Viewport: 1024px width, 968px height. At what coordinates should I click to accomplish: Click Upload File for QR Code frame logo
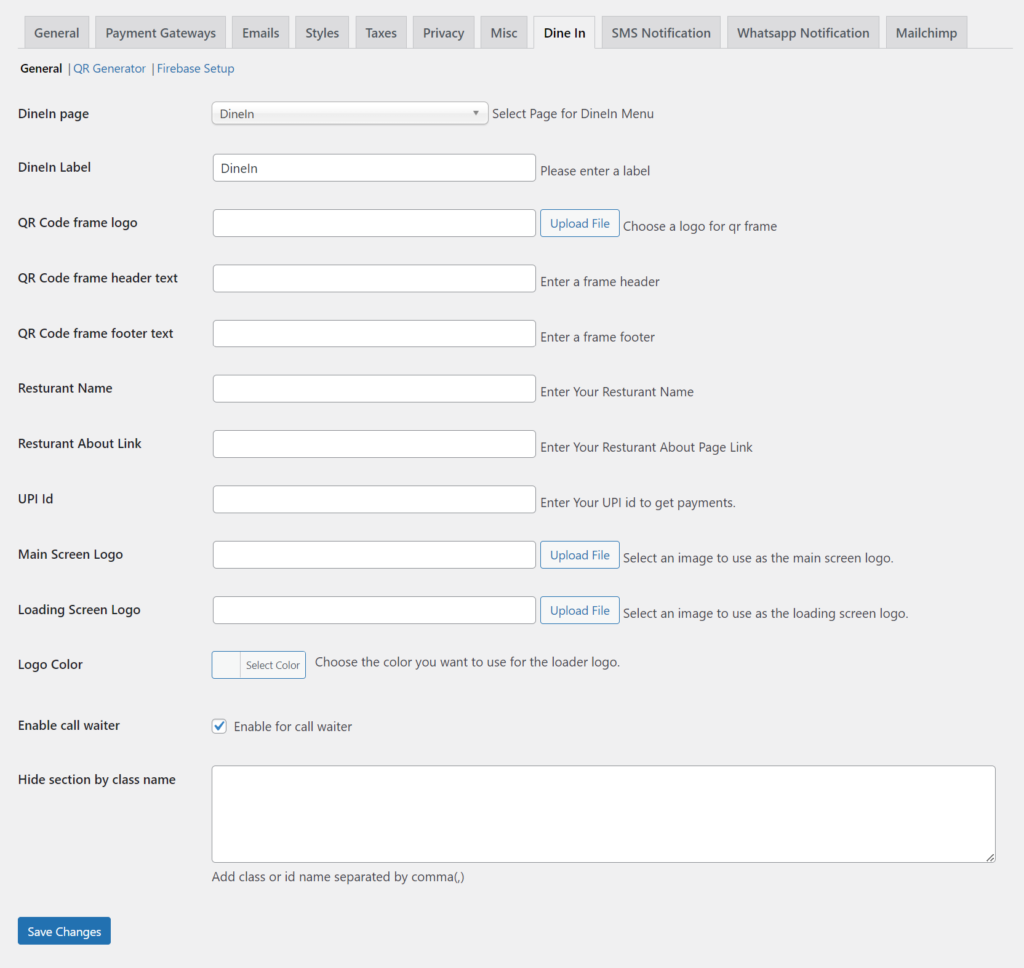pos(579,223)
